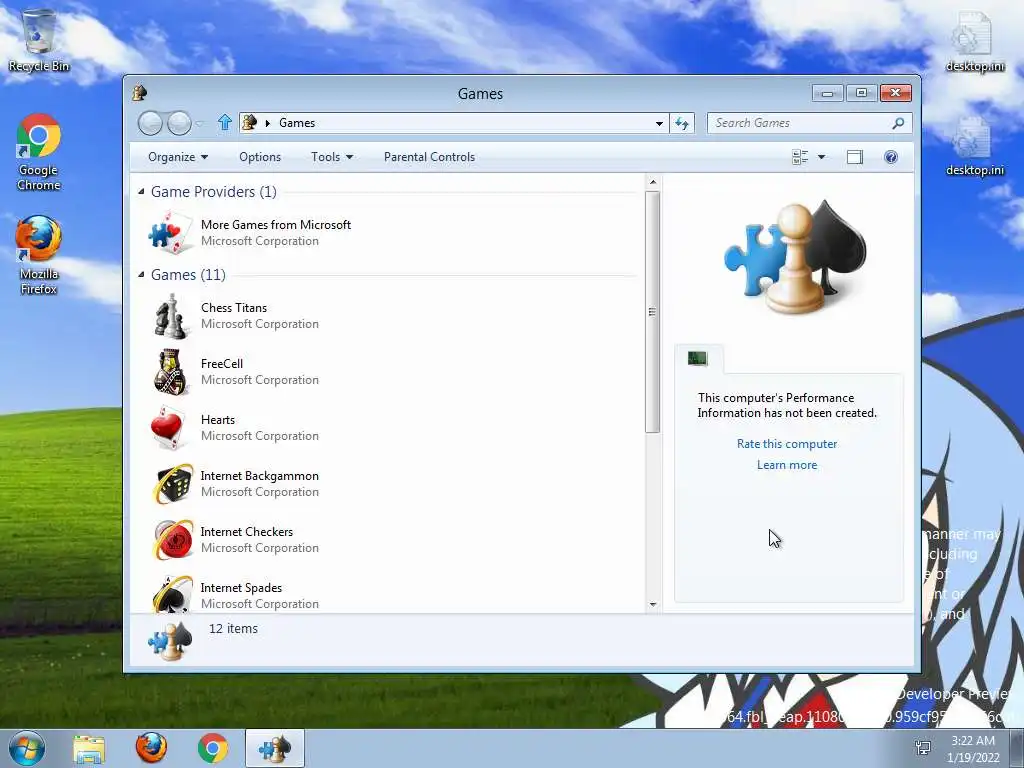
Task: Select More Games from Microsoft icon
Action: tap(170, 232)
